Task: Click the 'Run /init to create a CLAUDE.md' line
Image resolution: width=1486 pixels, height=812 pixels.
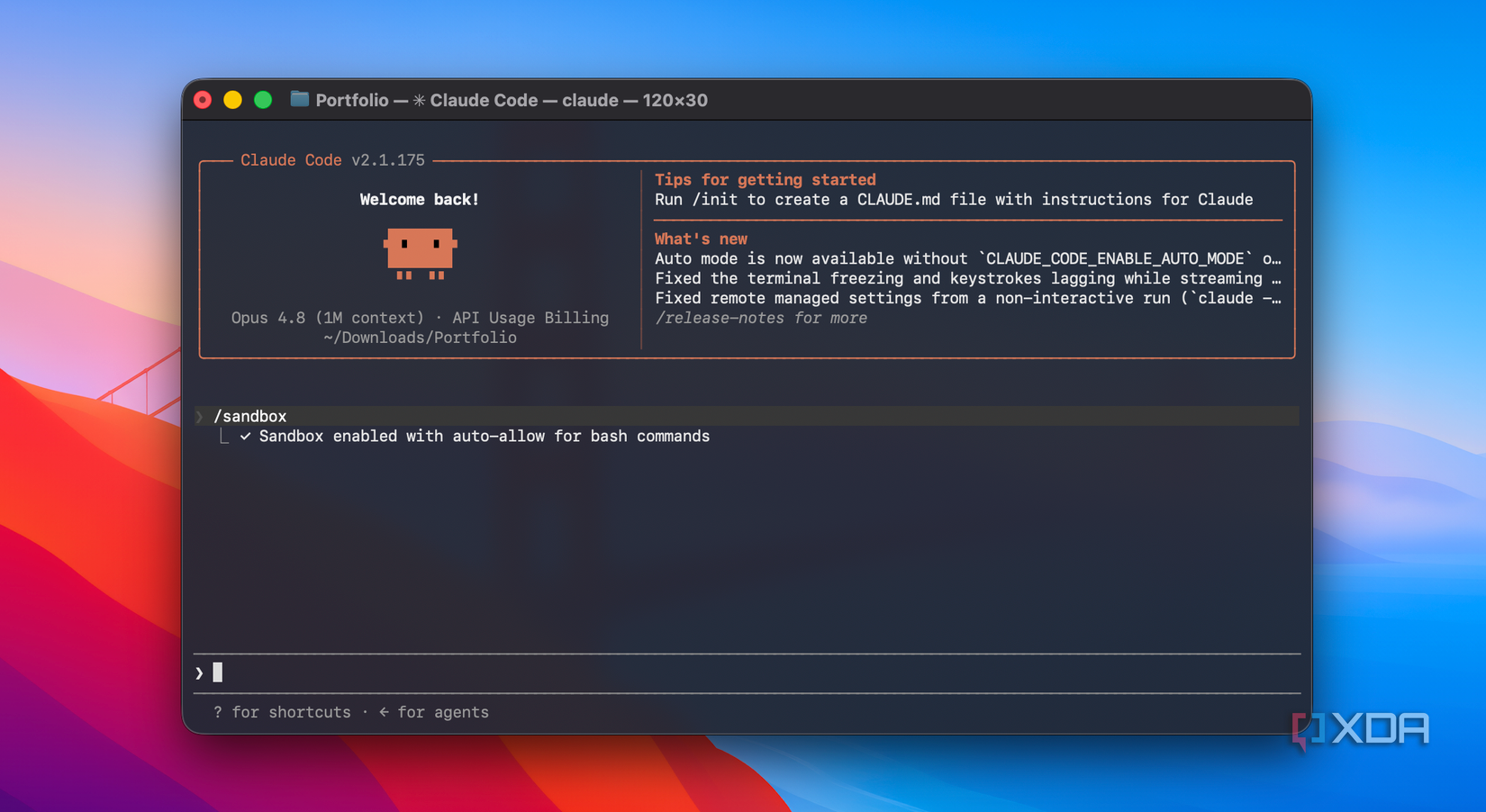Action: tap(954, 200)
